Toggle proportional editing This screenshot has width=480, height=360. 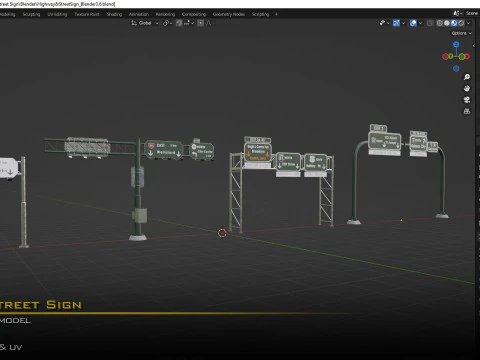(x=200, y=23)
